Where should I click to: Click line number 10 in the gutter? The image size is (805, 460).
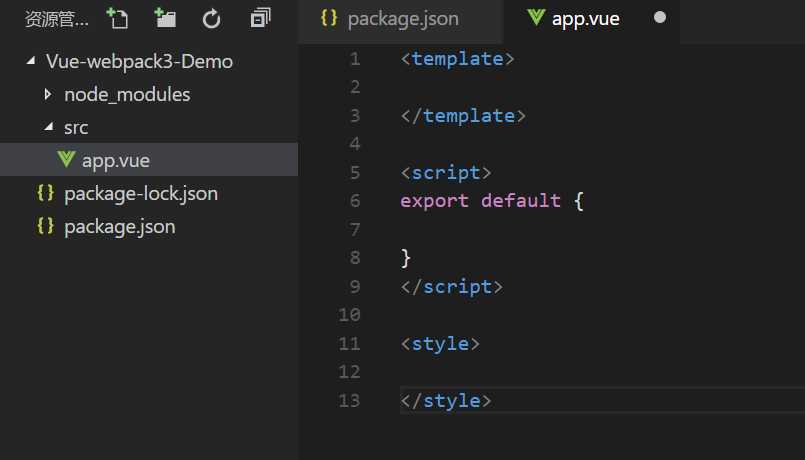[x=349, y=315]
